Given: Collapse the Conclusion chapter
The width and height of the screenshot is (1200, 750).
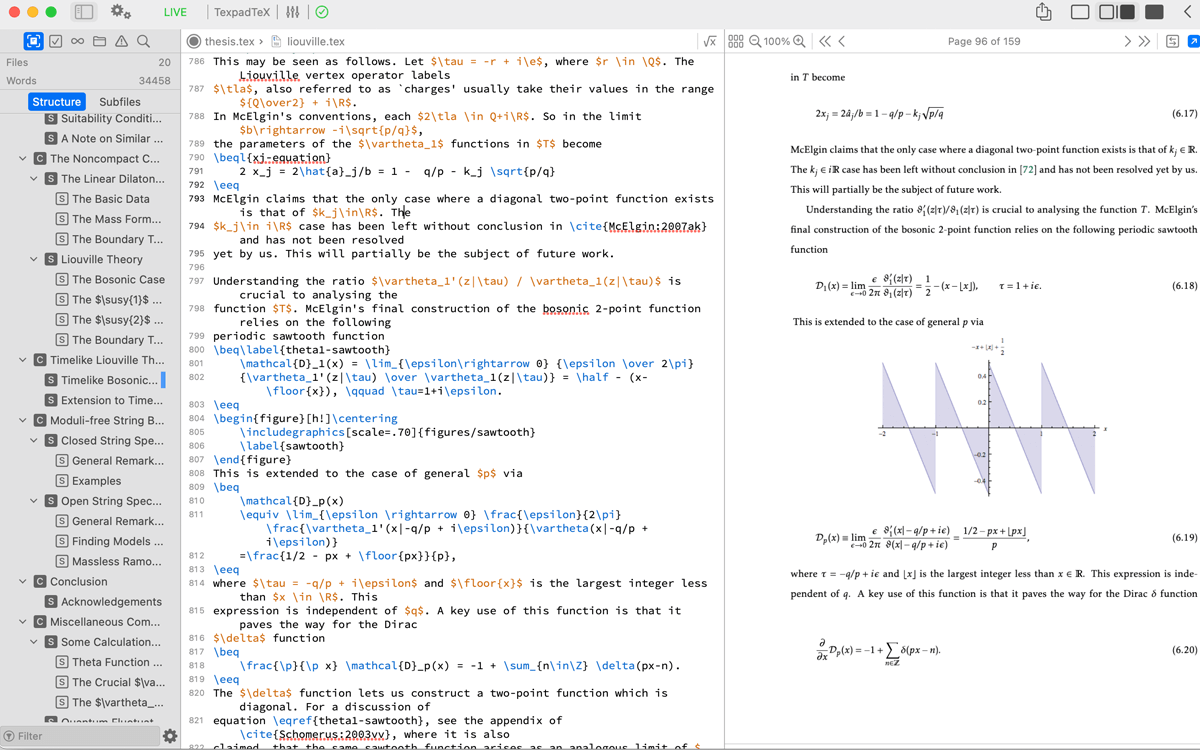Looking at the screenshot, I should click(x=22, y=581).
